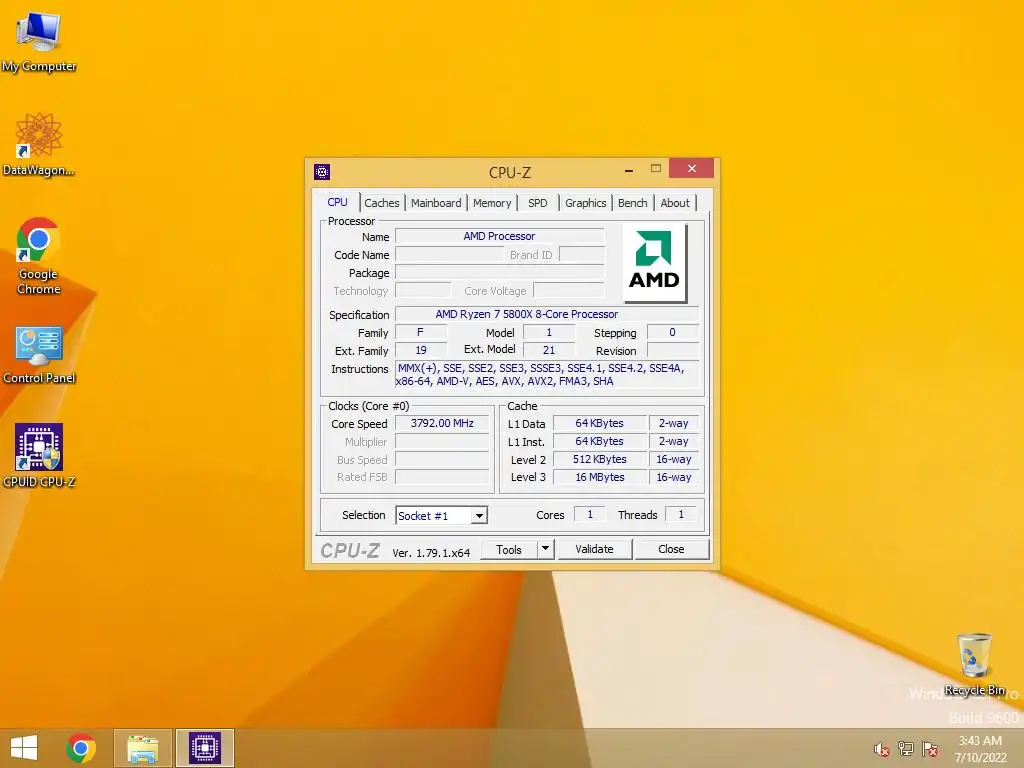Click the L1 Data 2-way associativity value

click(x=673, y=423)
